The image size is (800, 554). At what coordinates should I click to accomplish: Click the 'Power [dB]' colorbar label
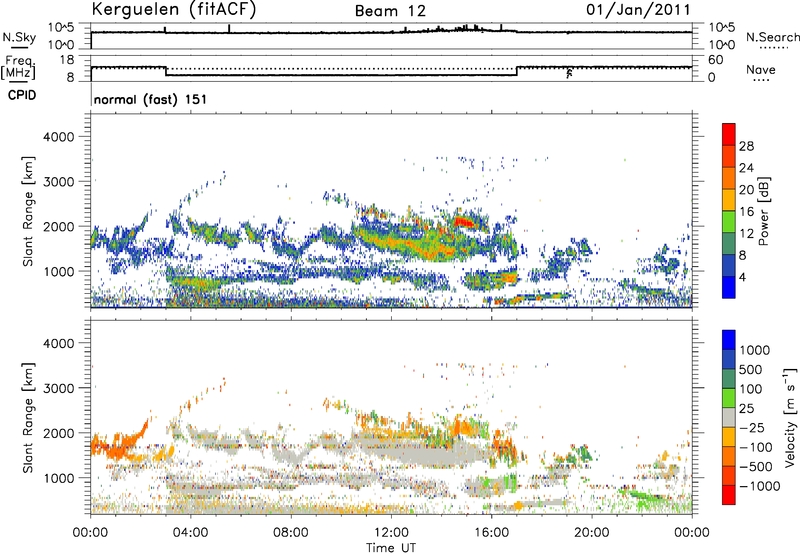763,211
